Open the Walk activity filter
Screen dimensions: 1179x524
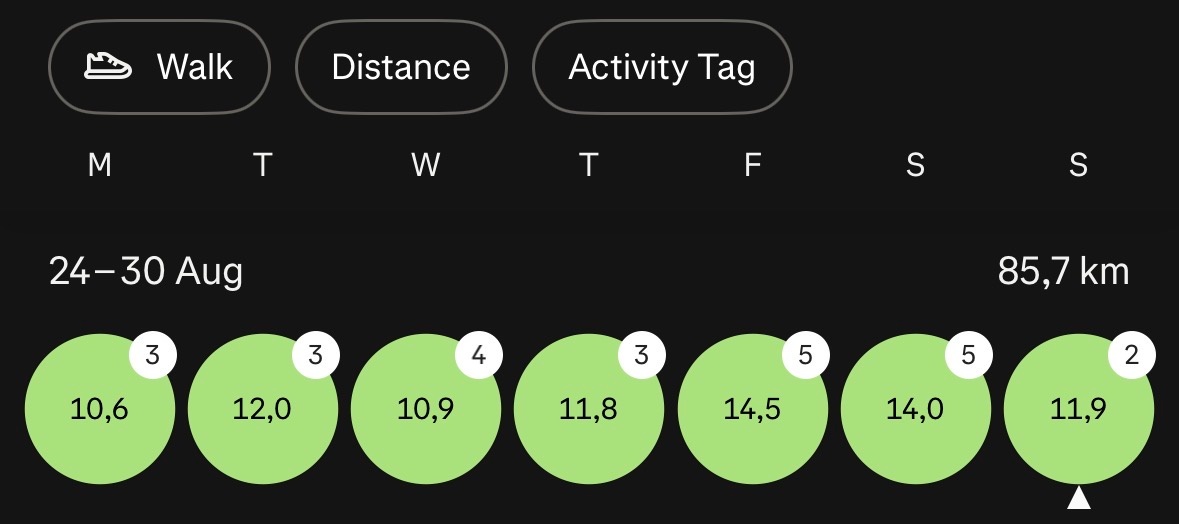[x=159, y=67]
